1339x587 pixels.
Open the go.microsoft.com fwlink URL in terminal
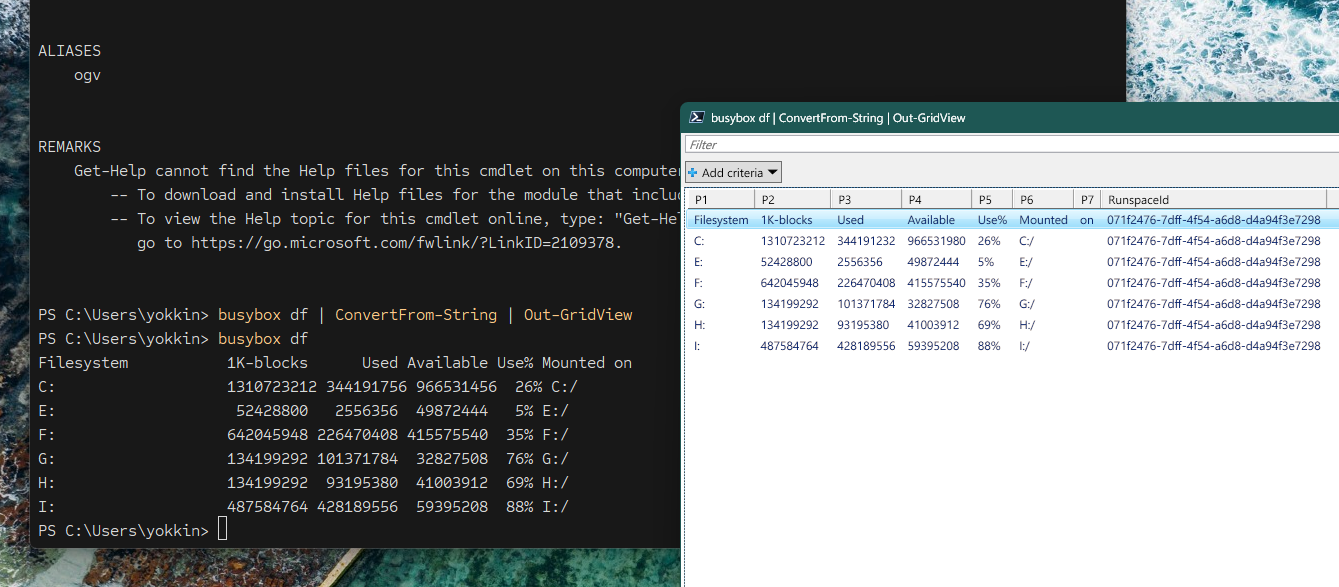[405, 243]
